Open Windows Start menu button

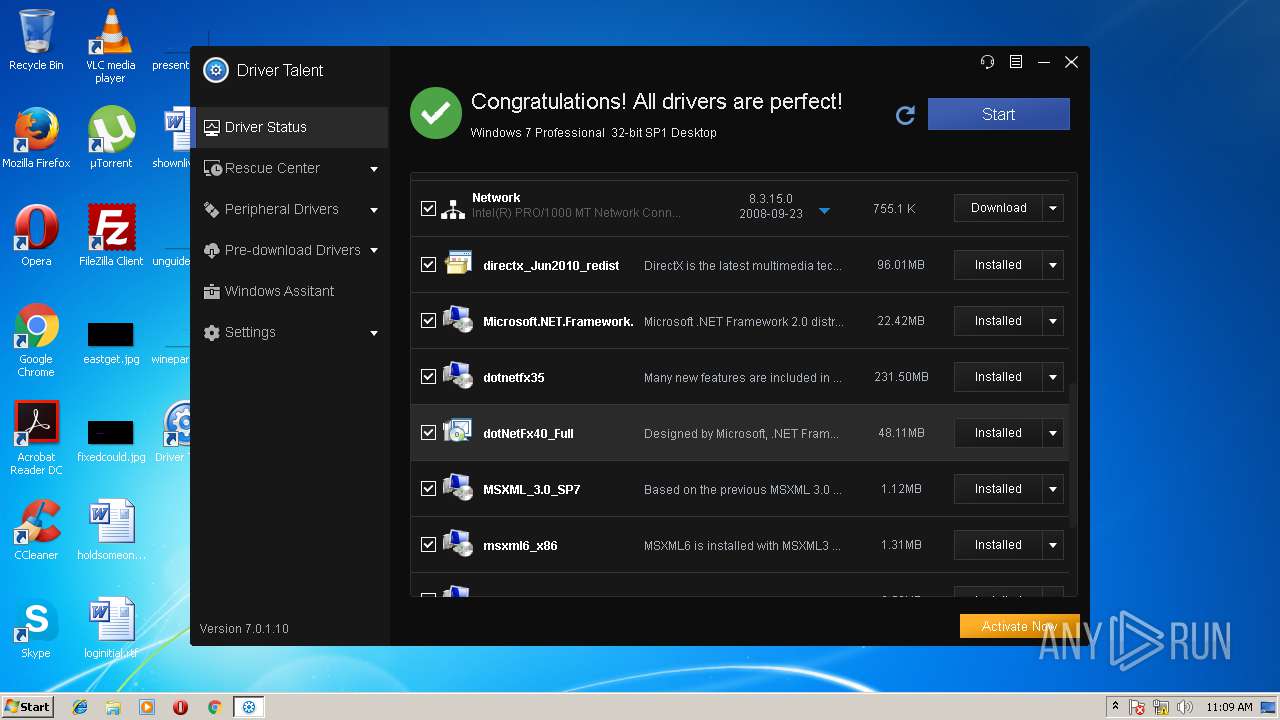click(27, 707)
